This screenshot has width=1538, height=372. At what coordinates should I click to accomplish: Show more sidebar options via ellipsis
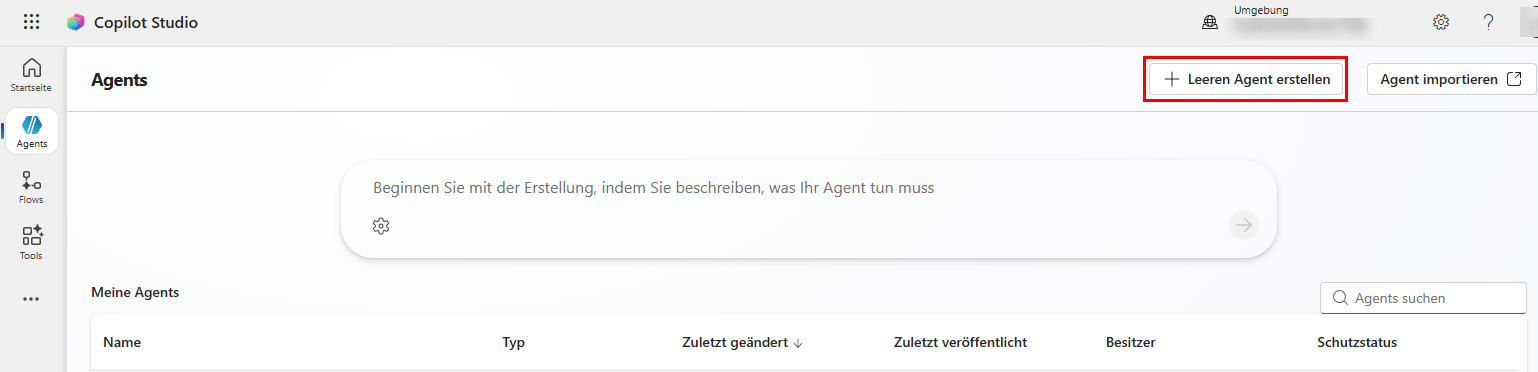(x=32, y=299)
